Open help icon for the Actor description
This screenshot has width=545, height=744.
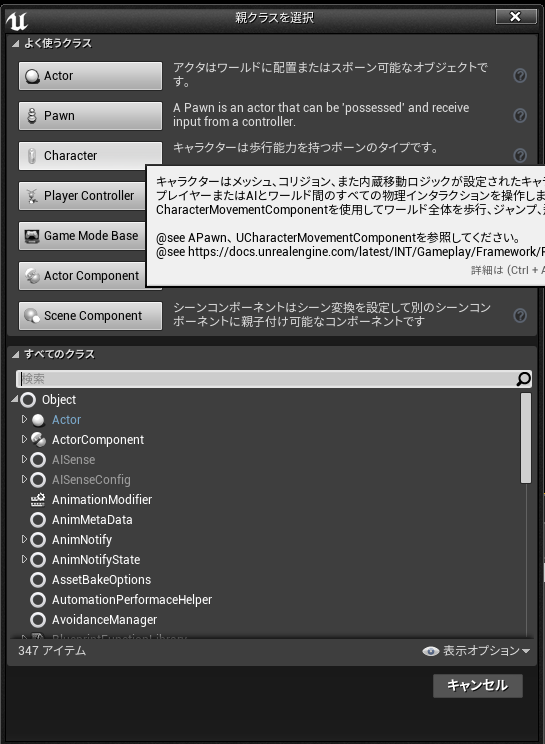coord(520,75)
